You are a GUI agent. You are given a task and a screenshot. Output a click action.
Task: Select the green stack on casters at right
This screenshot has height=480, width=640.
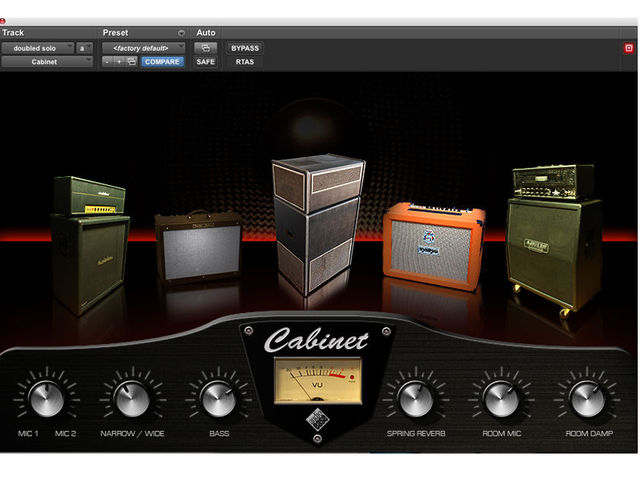(x=554, y=240)
